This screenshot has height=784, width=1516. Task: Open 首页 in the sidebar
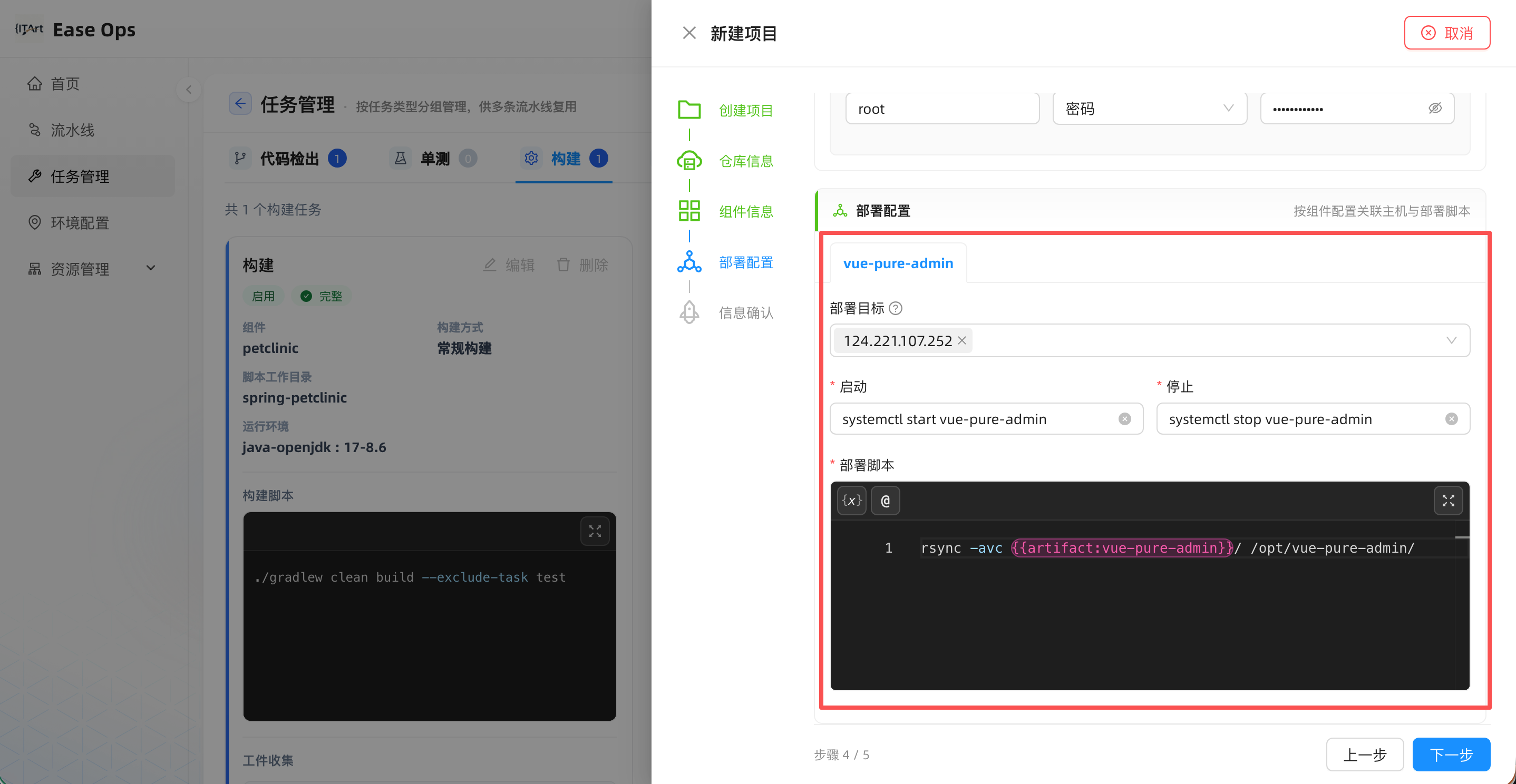click(92, 84)
